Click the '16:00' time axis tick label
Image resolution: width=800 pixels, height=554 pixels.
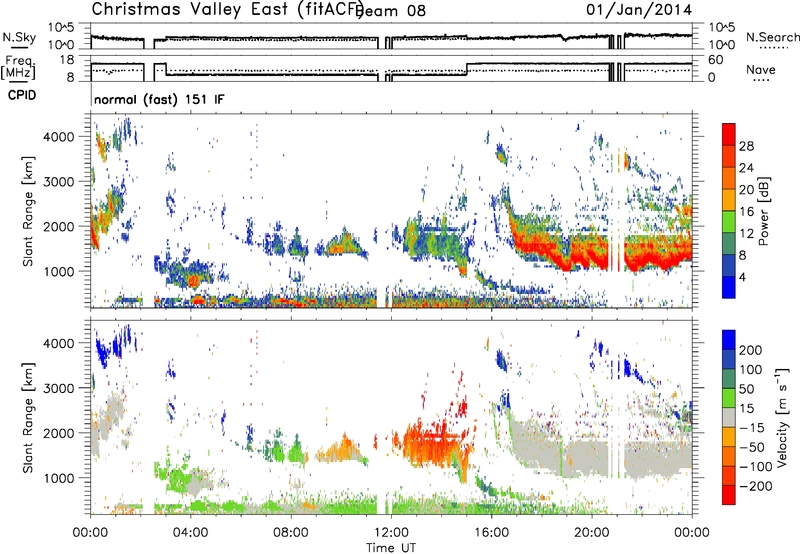click(491, 533)
